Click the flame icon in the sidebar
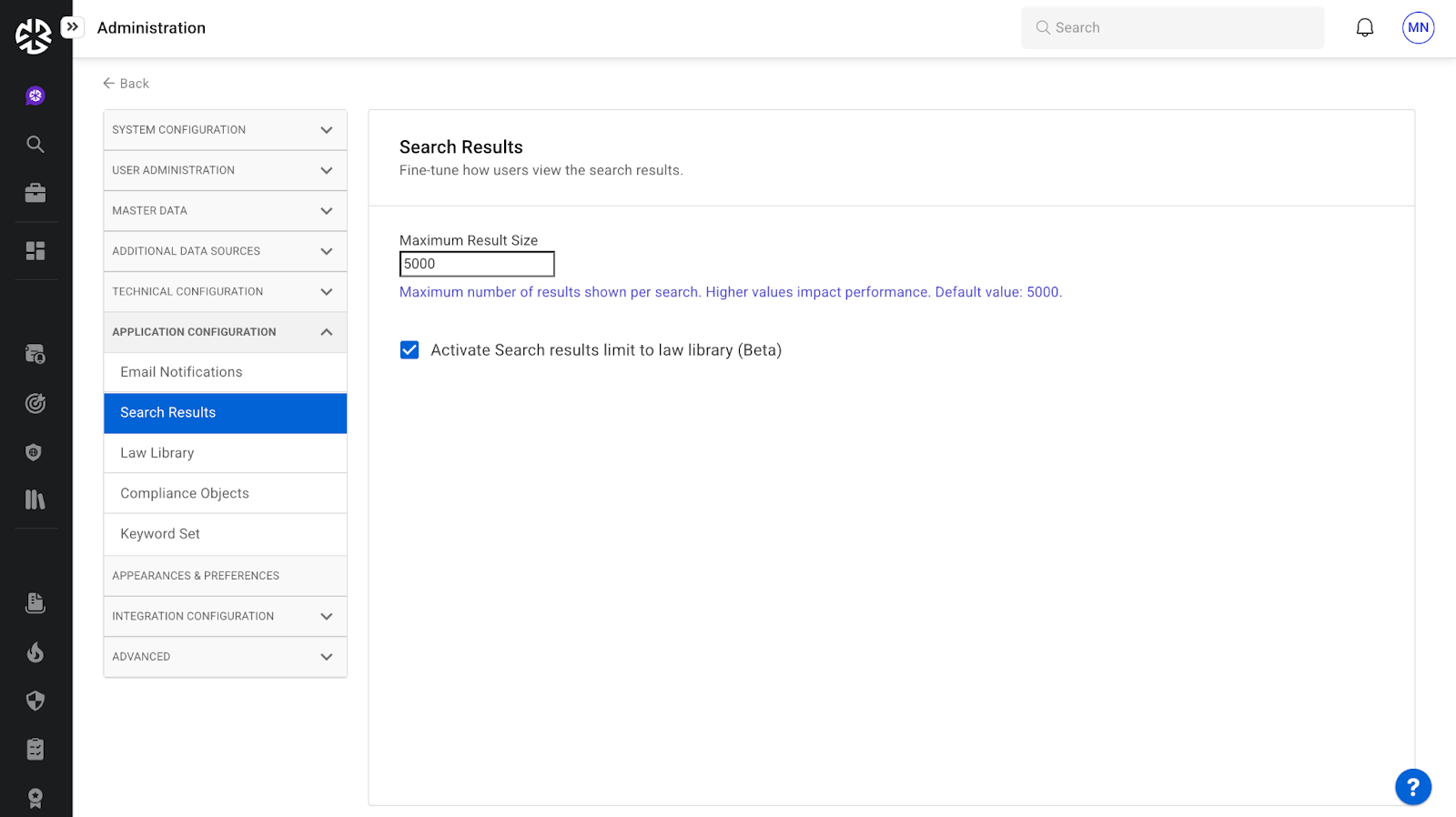The width and height of the screenshot is (1456, 817). tap(35, 651)
